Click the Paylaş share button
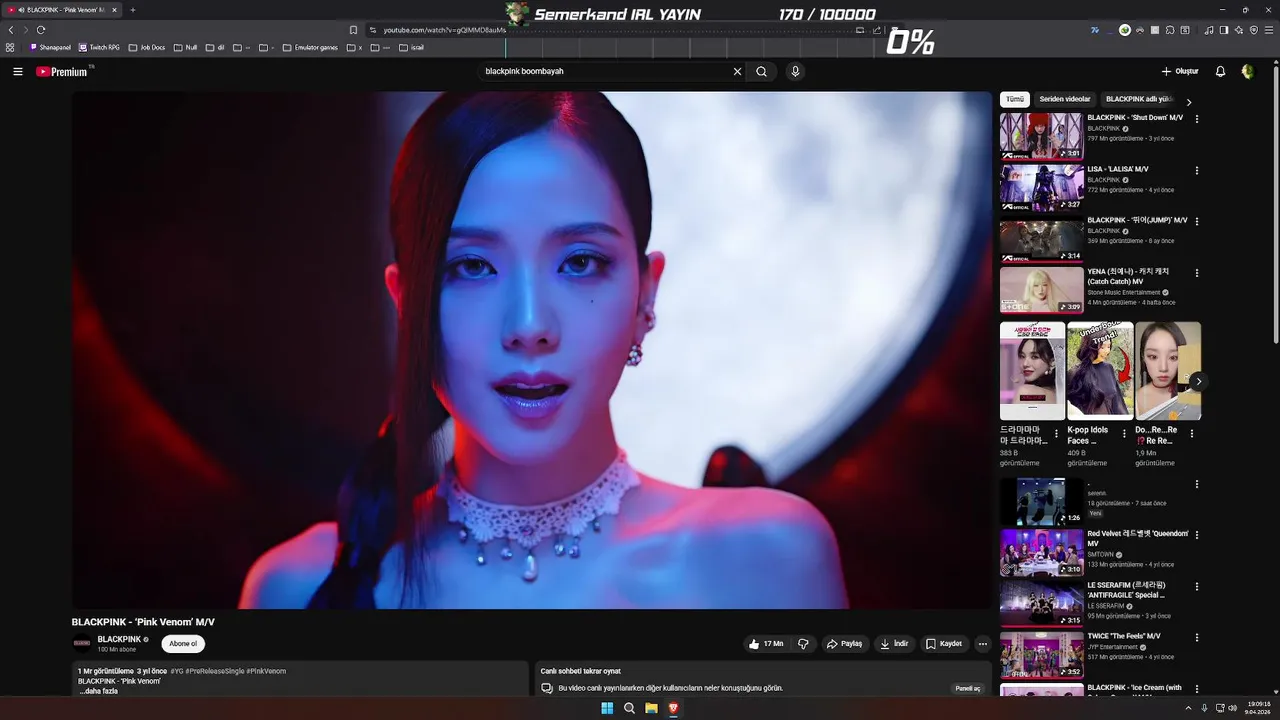 point(845,644)
